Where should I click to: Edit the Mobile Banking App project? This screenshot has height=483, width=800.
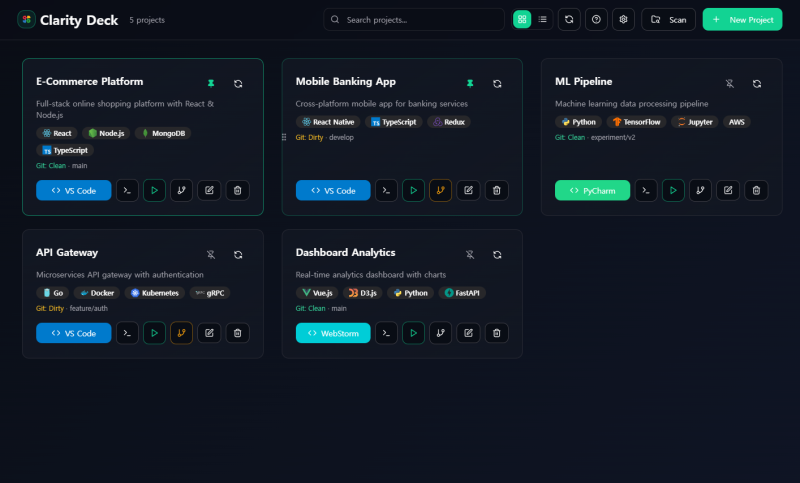pyautogui.click(x=468, y=190)
